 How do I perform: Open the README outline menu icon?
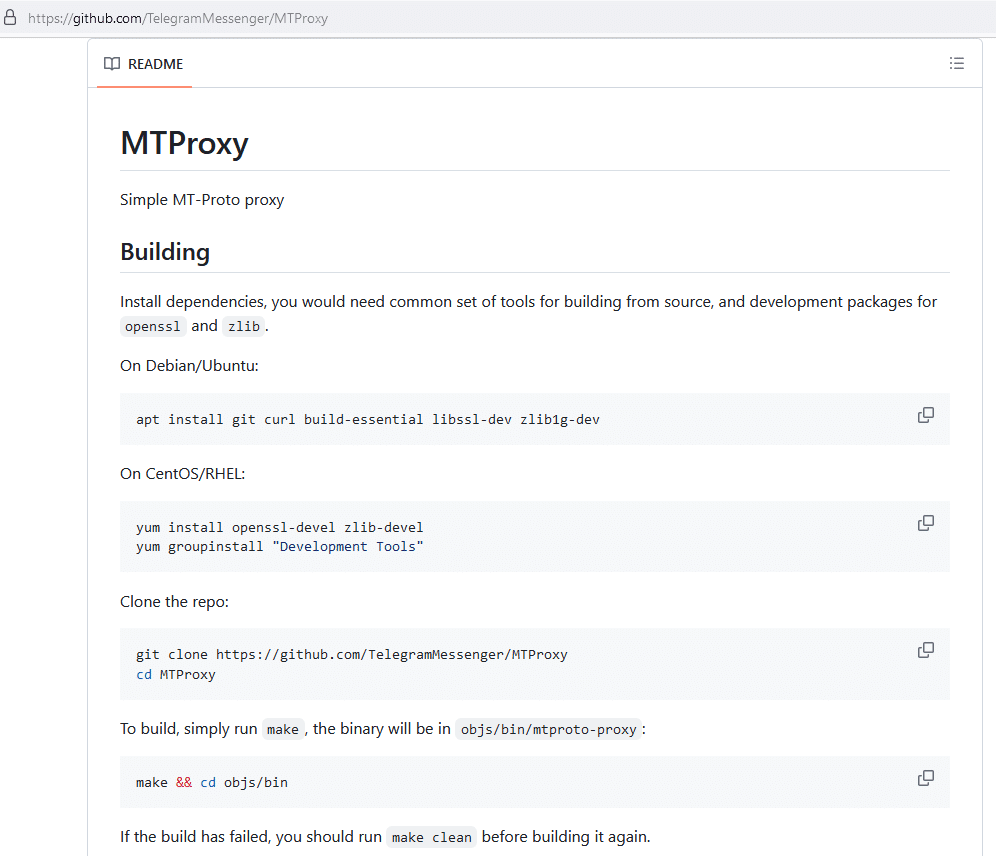pyautogui.click(x=957, y=64)
